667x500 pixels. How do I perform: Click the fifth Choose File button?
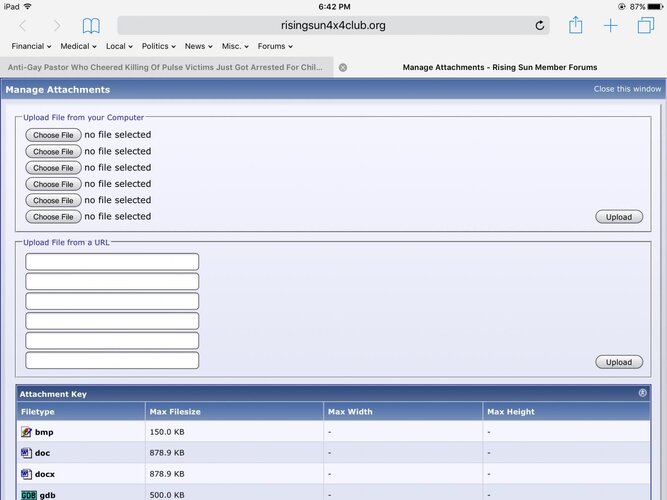click(x=53, y=200)
